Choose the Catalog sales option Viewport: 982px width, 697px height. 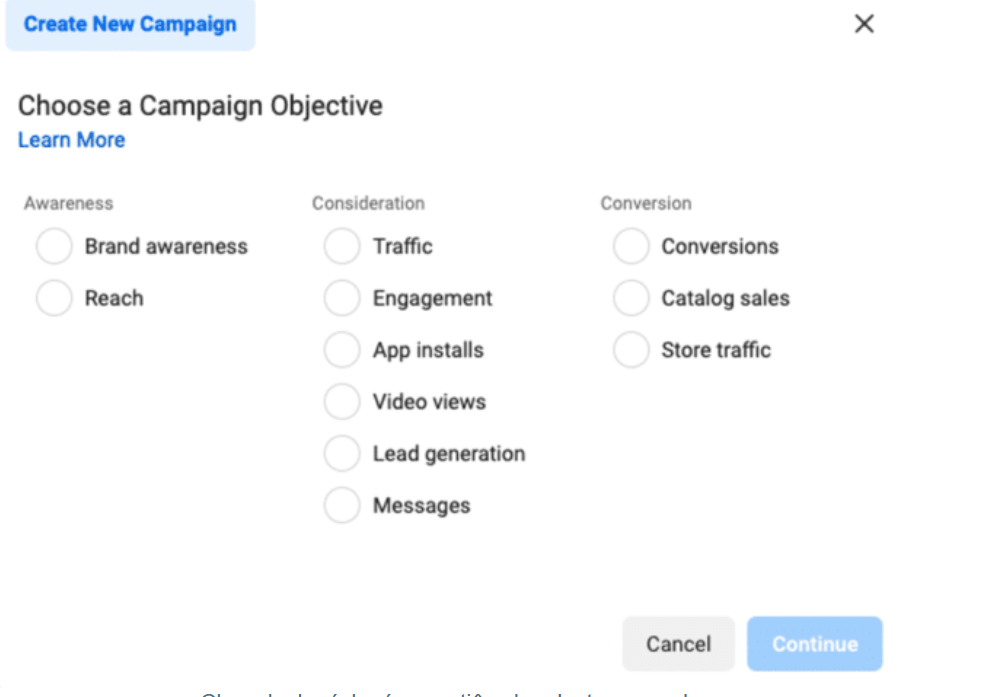[631, 299]
